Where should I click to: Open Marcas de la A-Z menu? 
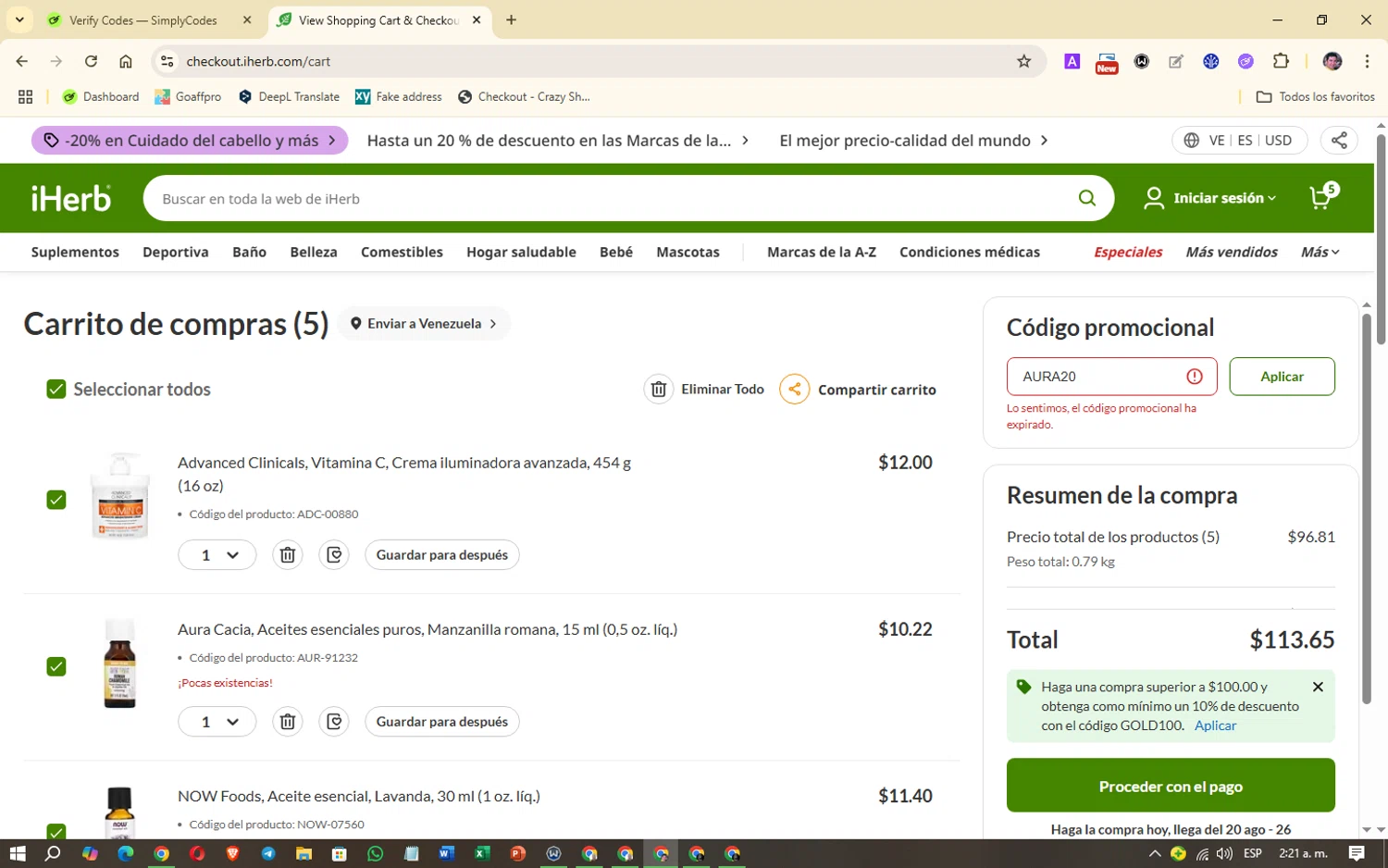coord(822,252)
